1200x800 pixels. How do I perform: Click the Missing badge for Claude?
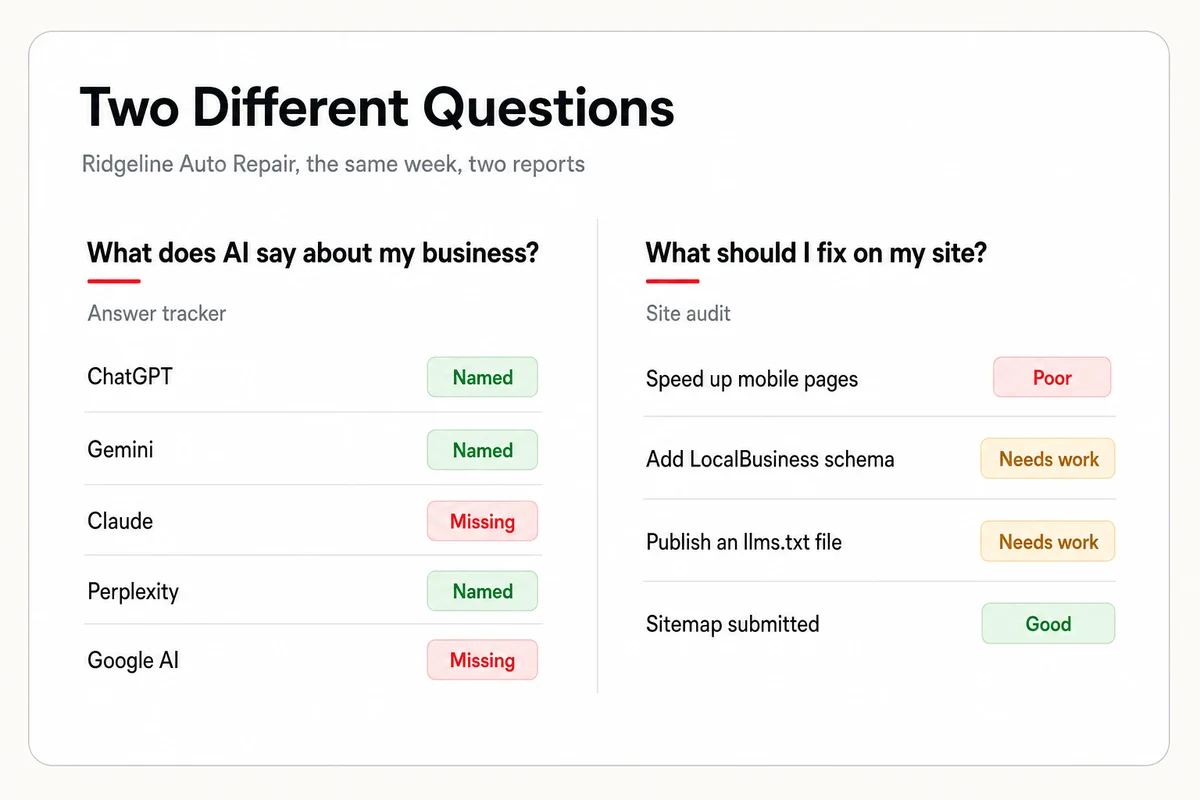tap(483, 521)
